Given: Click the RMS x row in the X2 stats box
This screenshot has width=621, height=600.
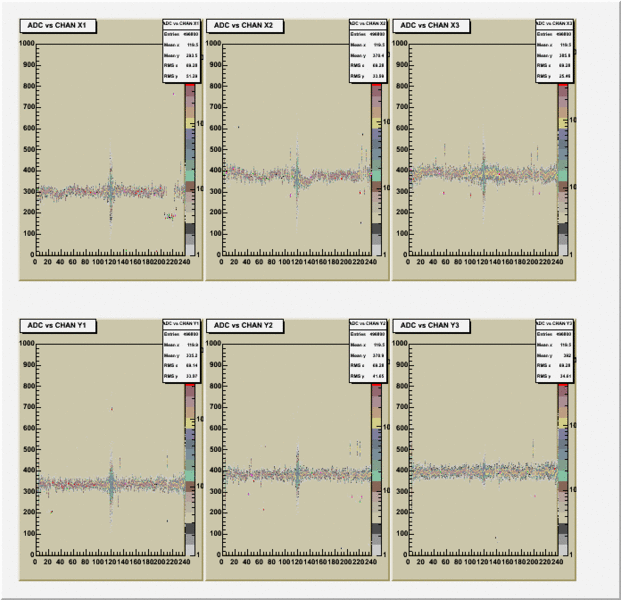Looking at the screenshot, I should tap(368, 66).
